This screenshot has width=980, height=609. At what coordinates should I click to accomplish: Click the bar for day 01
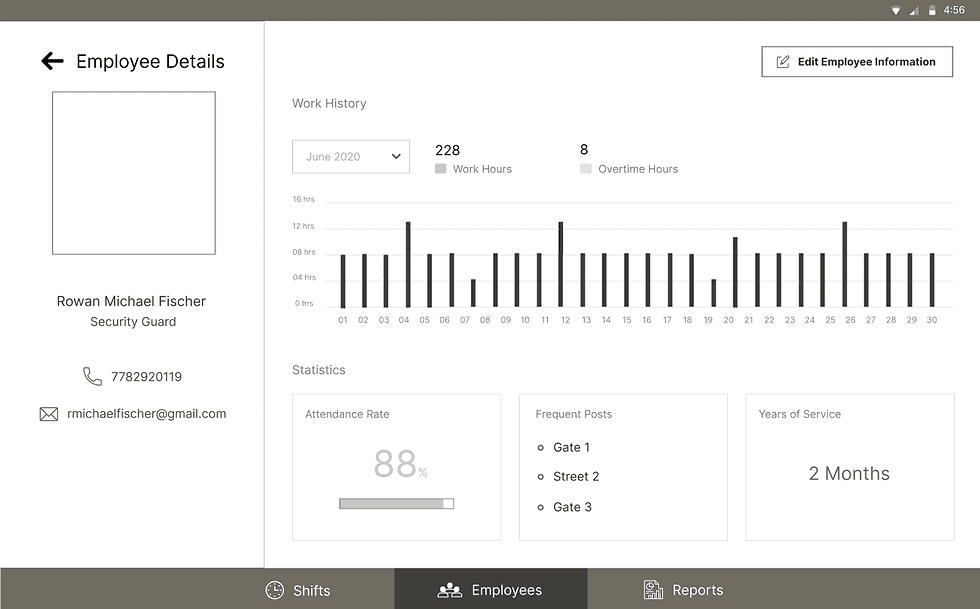(x=342, y=281)
